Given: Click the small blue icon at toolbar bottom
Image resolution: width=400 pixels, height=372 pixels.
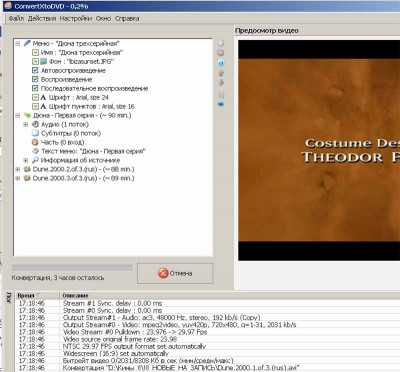Looking at the screenshot, I should [x=220, y=104].
